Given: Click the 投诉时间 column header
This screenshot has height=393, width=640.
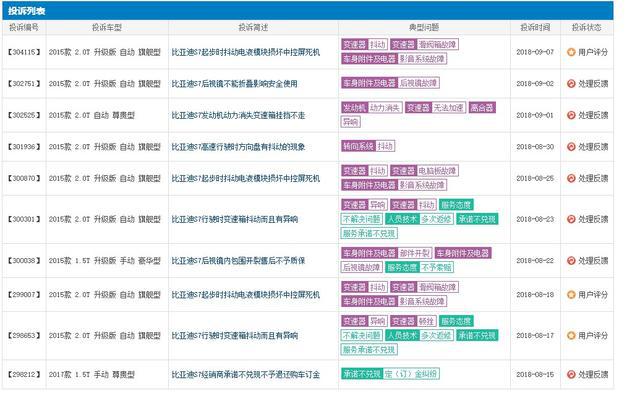Looking at the screenshot, I should (535, 27).
